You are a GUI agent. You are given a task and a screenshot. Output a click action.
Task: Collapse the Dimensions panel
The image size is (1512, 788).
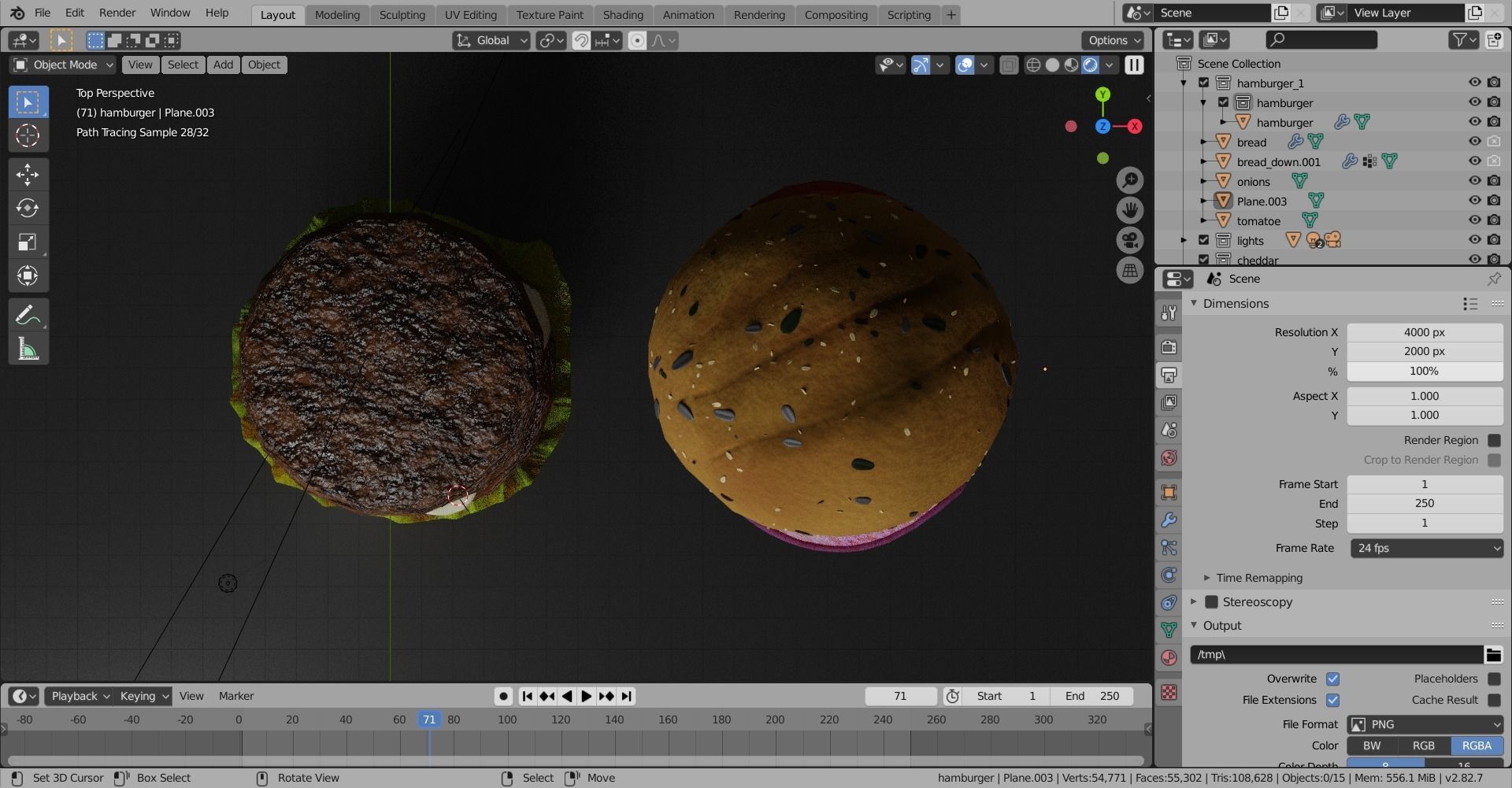point(1193,303)
